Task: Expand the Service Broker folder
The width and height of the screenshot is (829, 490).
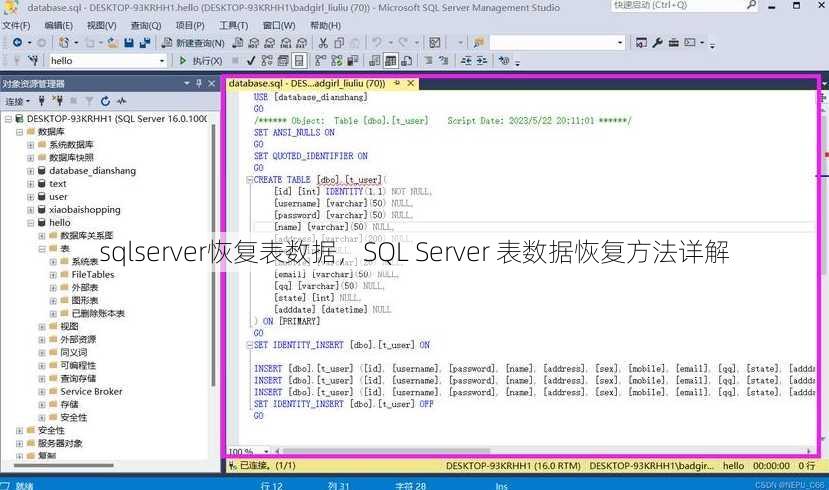Action: pyautogui.click(x=41, y=392)
